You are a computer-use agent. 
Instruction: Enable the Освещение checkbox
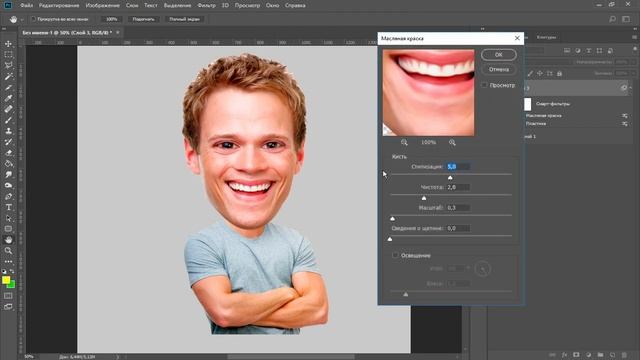pyautogui.click(x=395, y=255)
